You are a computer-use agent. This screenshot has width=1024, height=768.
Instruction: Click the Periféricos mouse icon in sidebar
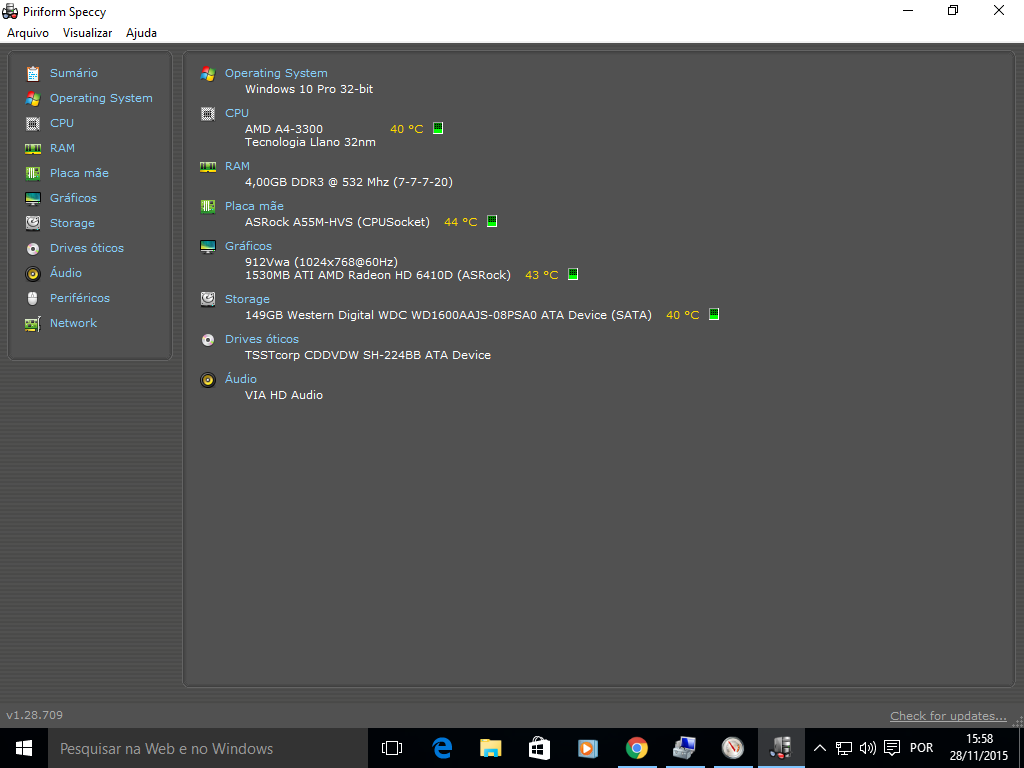pos(33,298)
